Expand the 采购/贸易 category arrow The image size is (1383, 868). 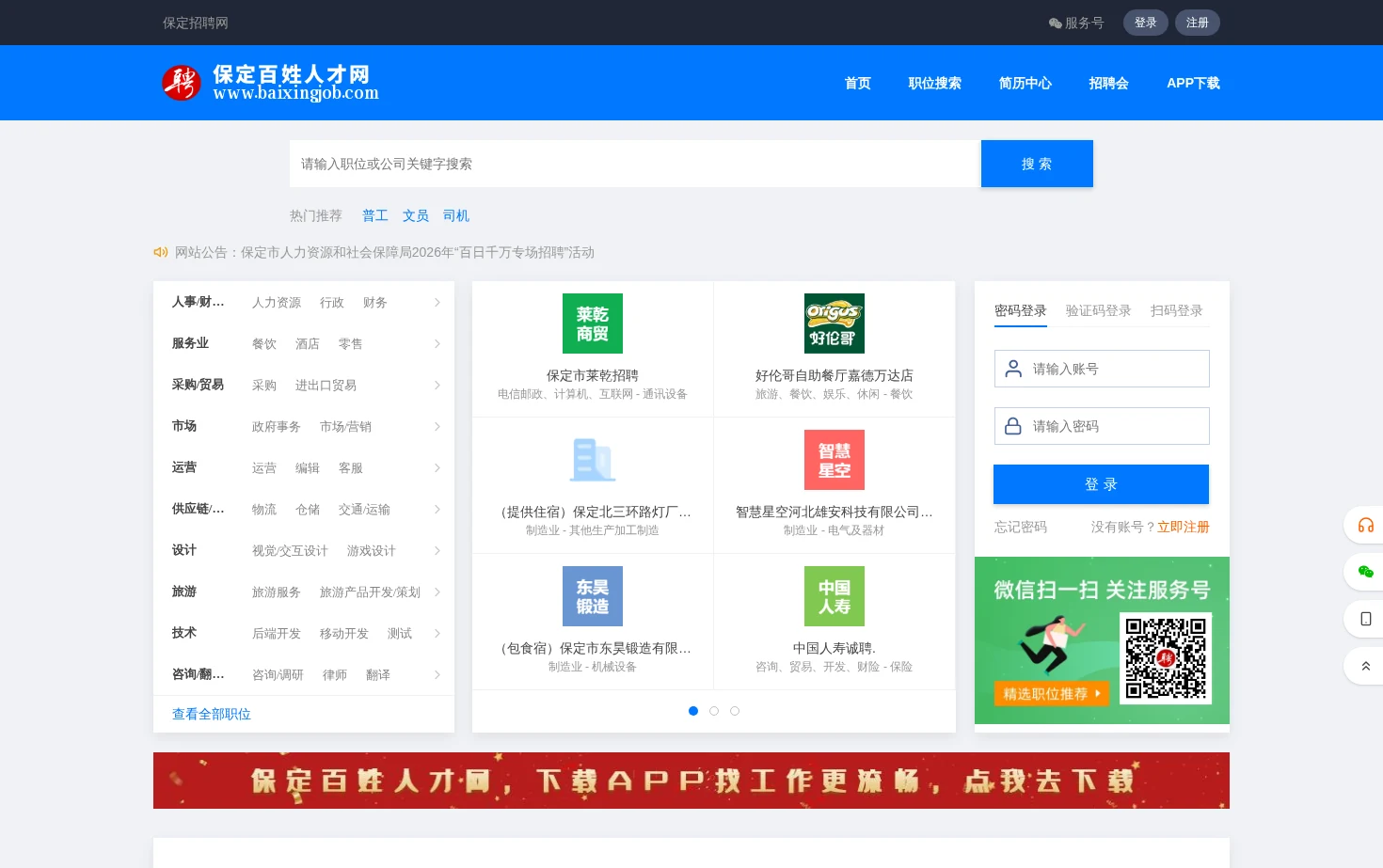437,385
